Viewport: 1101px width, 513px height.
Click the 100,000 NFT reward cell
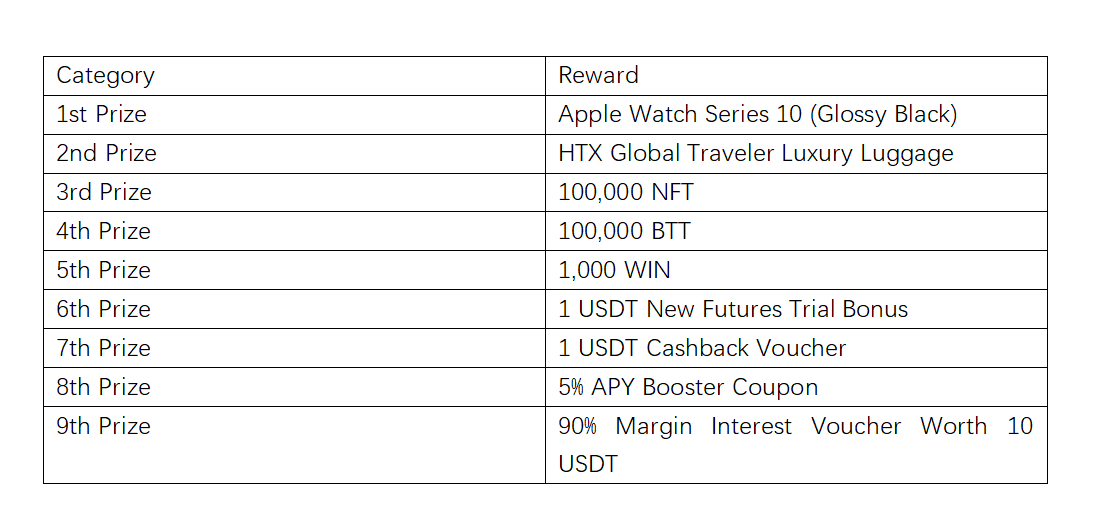tap(625, 193)
